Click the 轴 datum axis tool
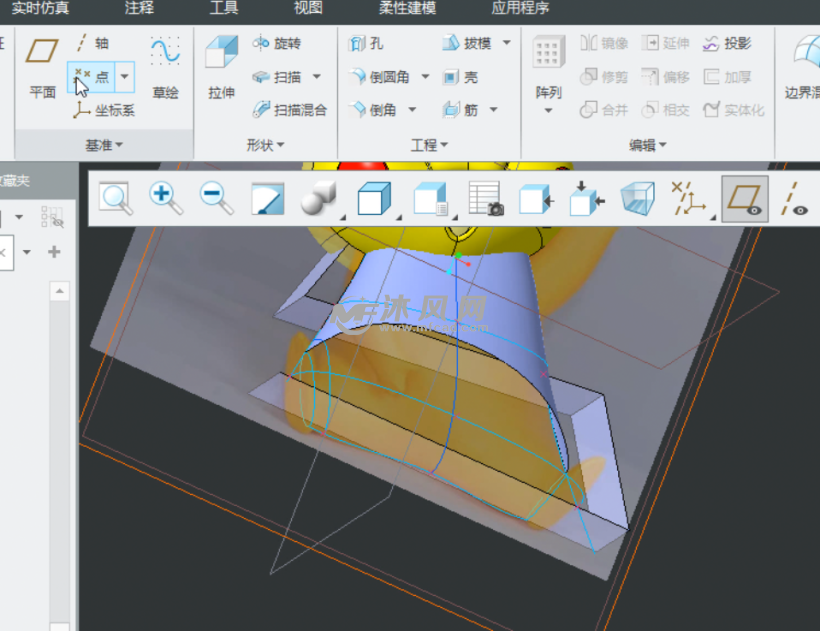 point(93,43)
